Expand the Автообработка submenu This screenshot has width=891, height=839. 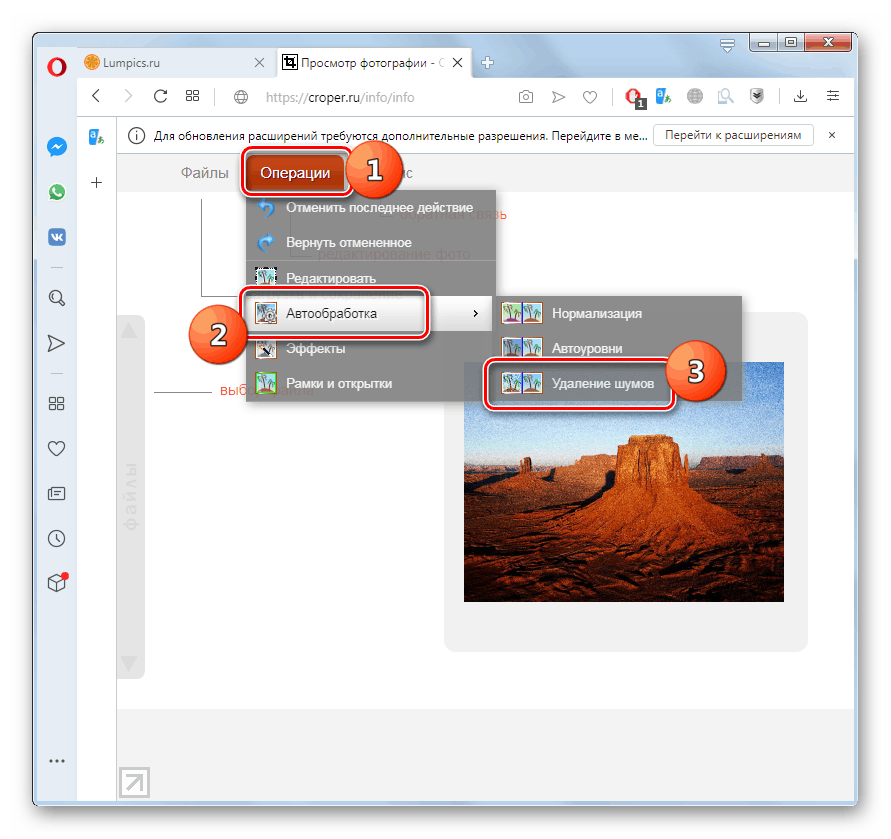click(369, 313)
